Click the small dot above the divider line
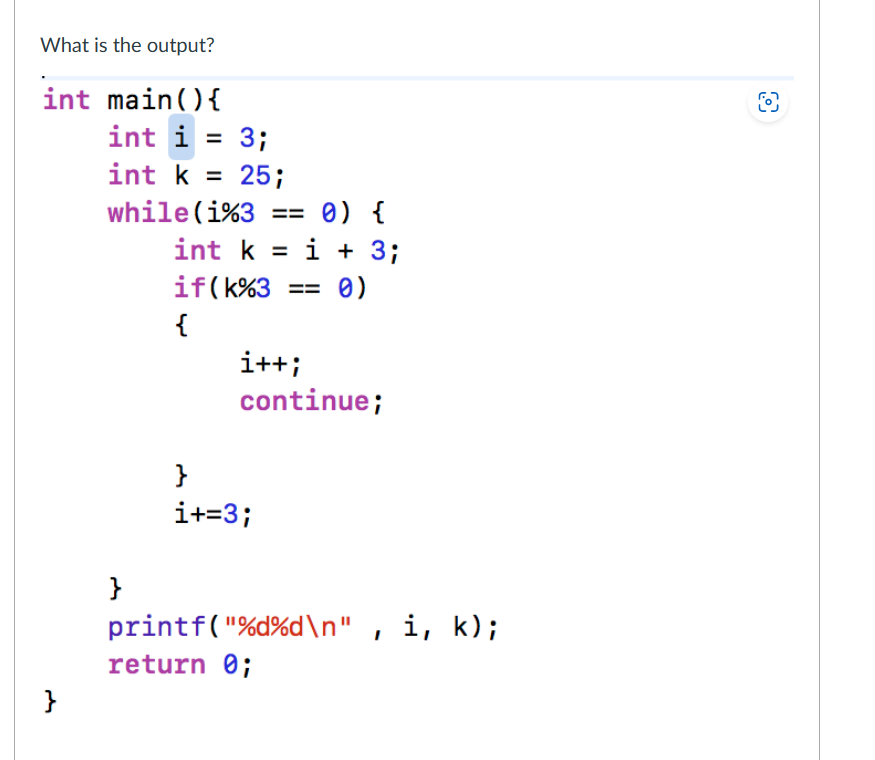 point(42,72)
